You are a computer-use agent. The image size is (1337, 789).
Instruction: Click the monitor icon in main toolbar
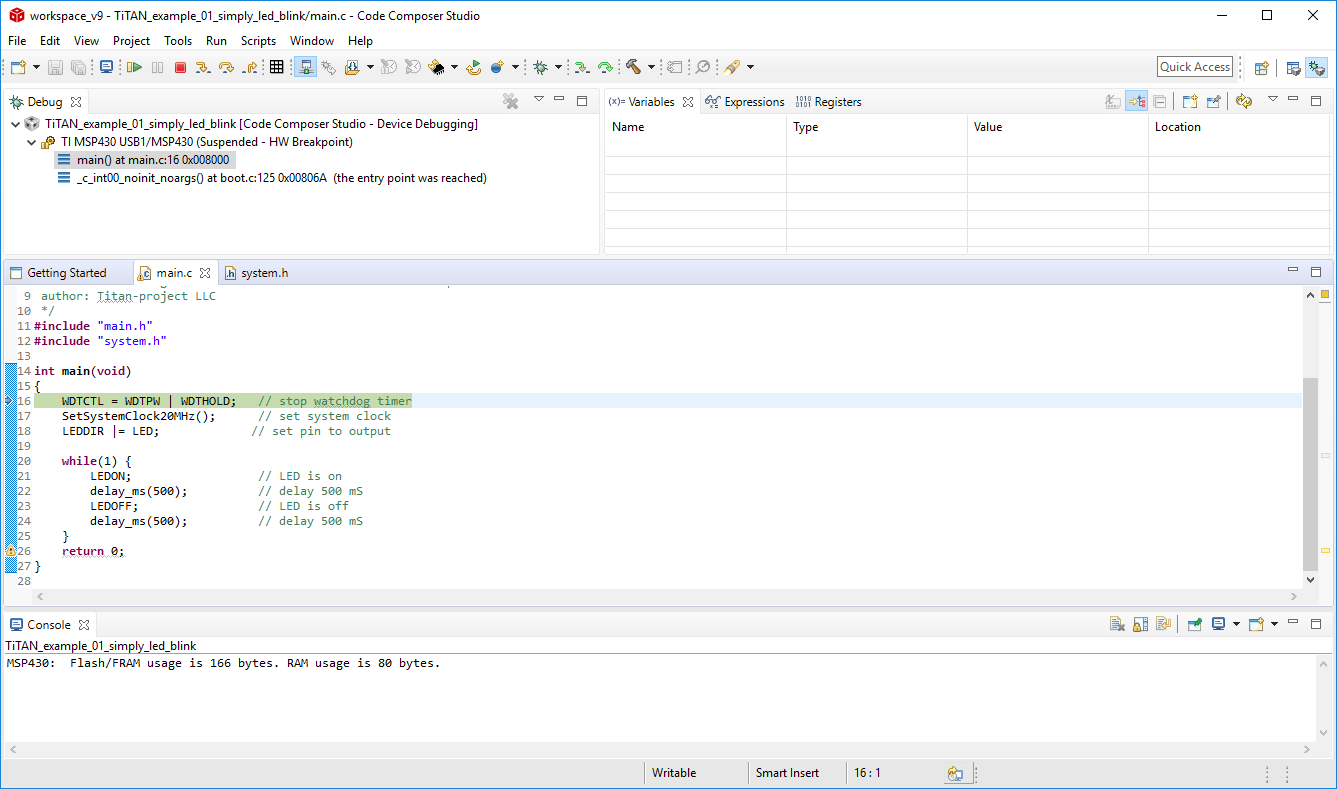pyautogui.click(x=106, y=67)
